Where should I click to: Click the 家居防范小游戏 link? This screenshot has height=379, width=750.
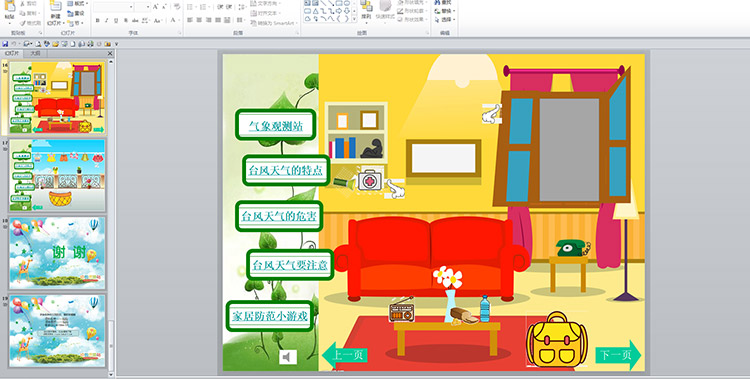click(270, 316)
